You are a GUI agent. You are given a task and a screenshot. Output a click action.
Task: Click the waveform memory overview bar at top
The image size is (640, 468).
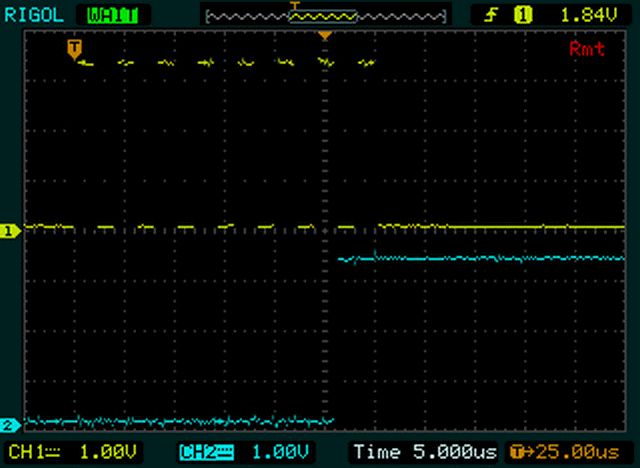point(326,17)
